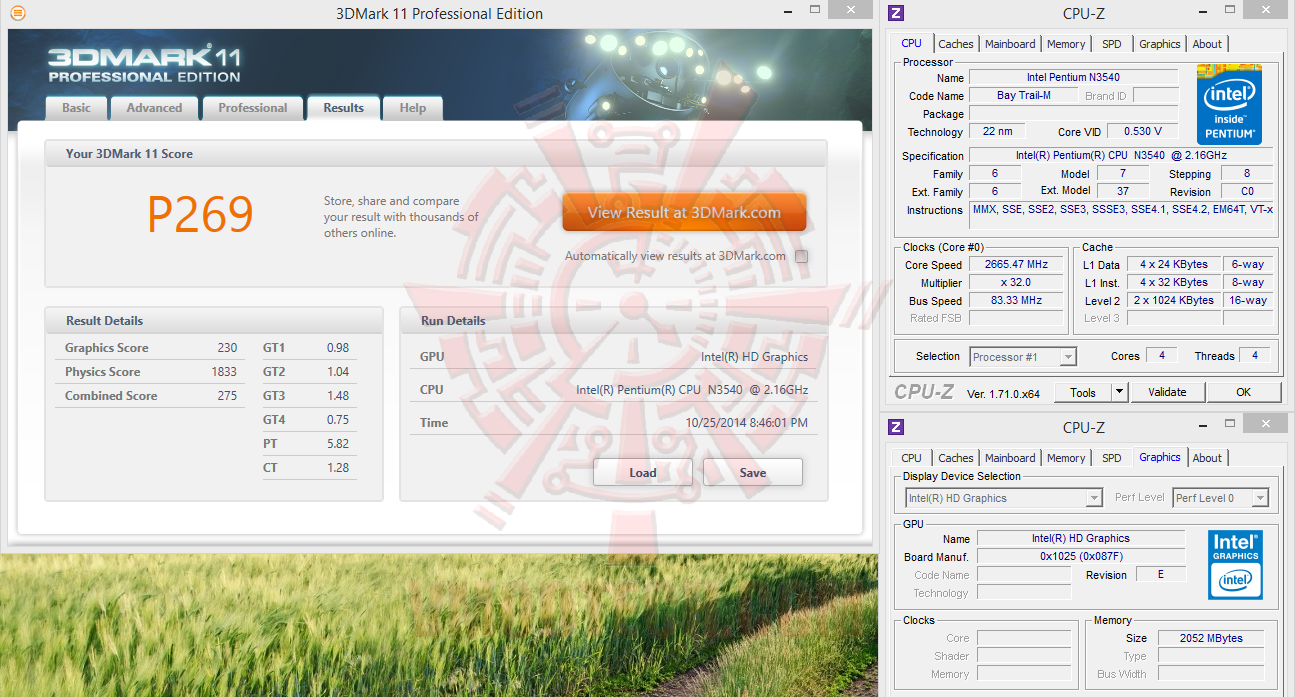Open About tab in lower CPU-Z window
Viewport: 1295px width, 697px height.
[1207, 458]
